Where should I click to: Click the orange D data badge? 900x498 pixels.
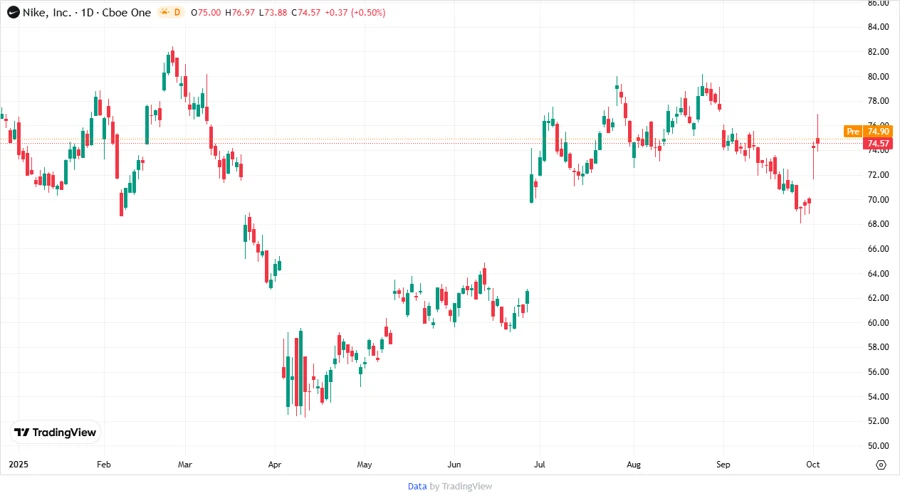pyautogui.click(x=177, y=12)
